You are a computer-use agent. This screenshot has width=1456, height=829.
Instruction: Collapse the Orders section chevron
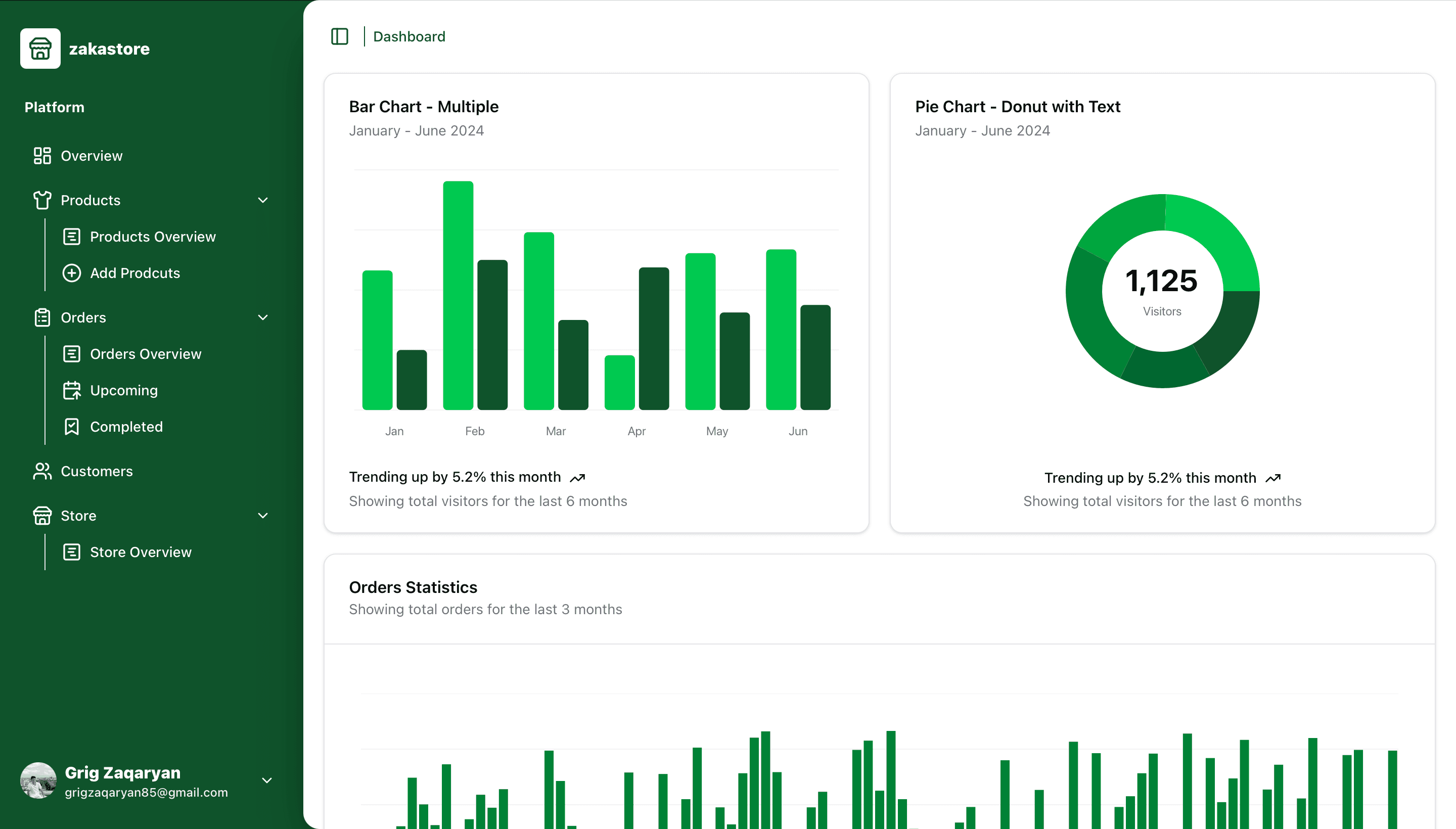[263, 317]
